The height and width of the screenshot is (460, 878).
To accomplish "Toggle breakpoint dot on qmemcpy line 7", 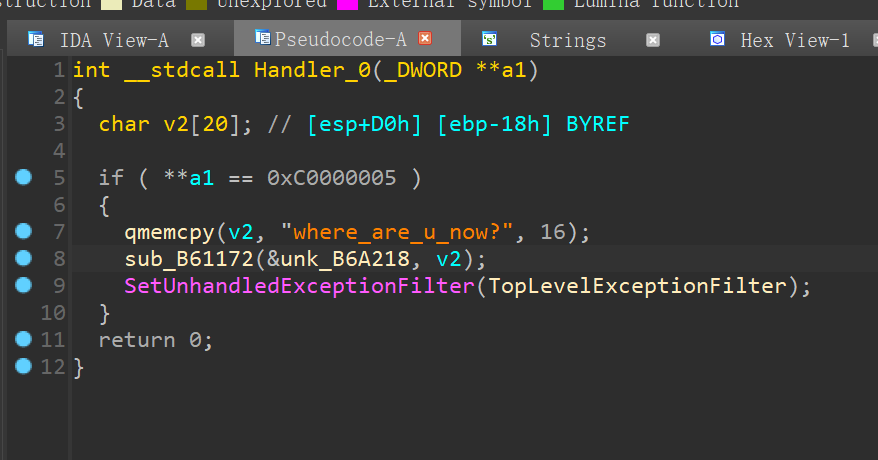I will [x=24, y=232].
